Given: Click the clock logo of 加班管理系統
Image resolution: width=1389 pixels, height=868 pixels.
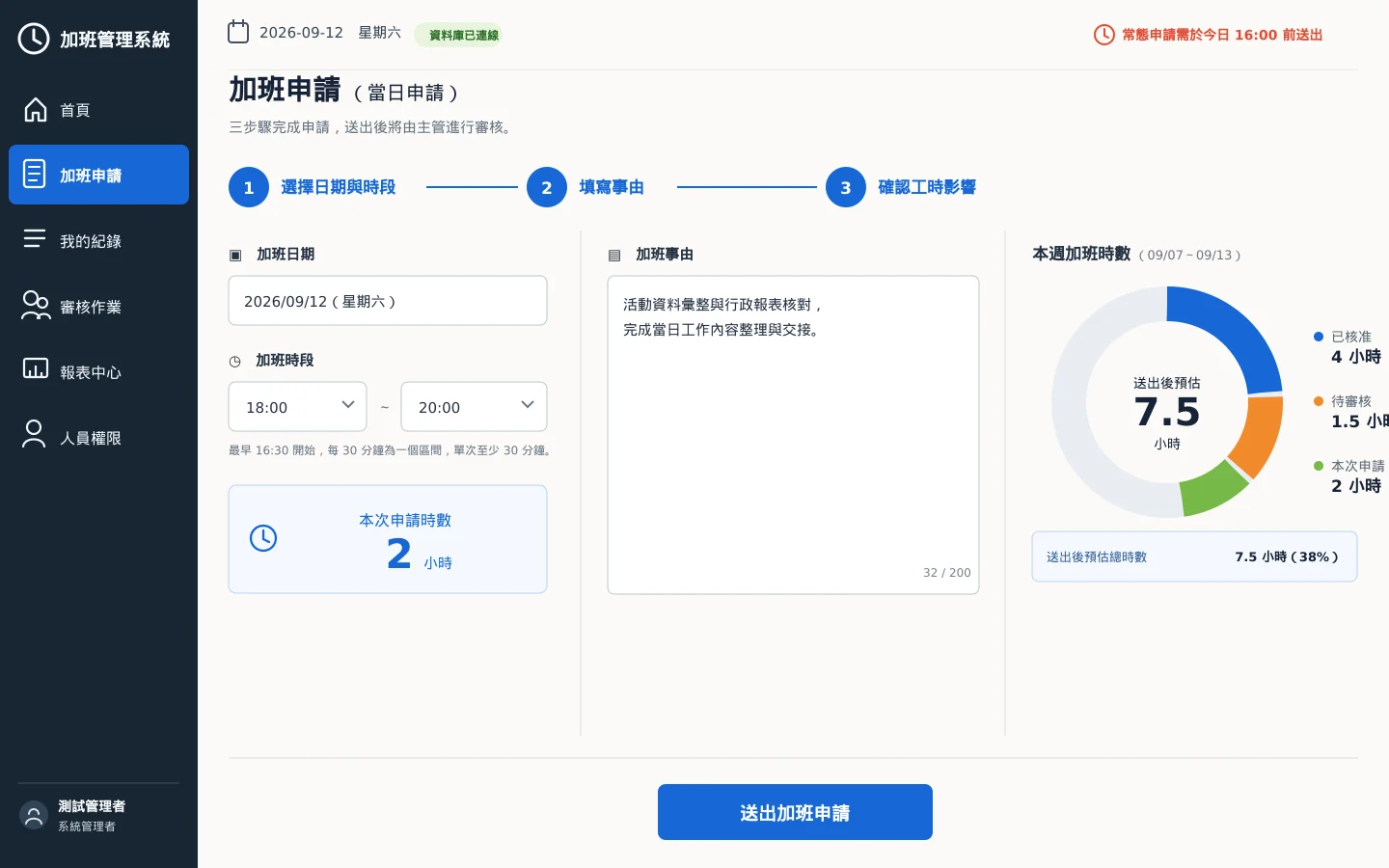Looking at the screenshot, I should pyautogui.click(x=34, y=39).
